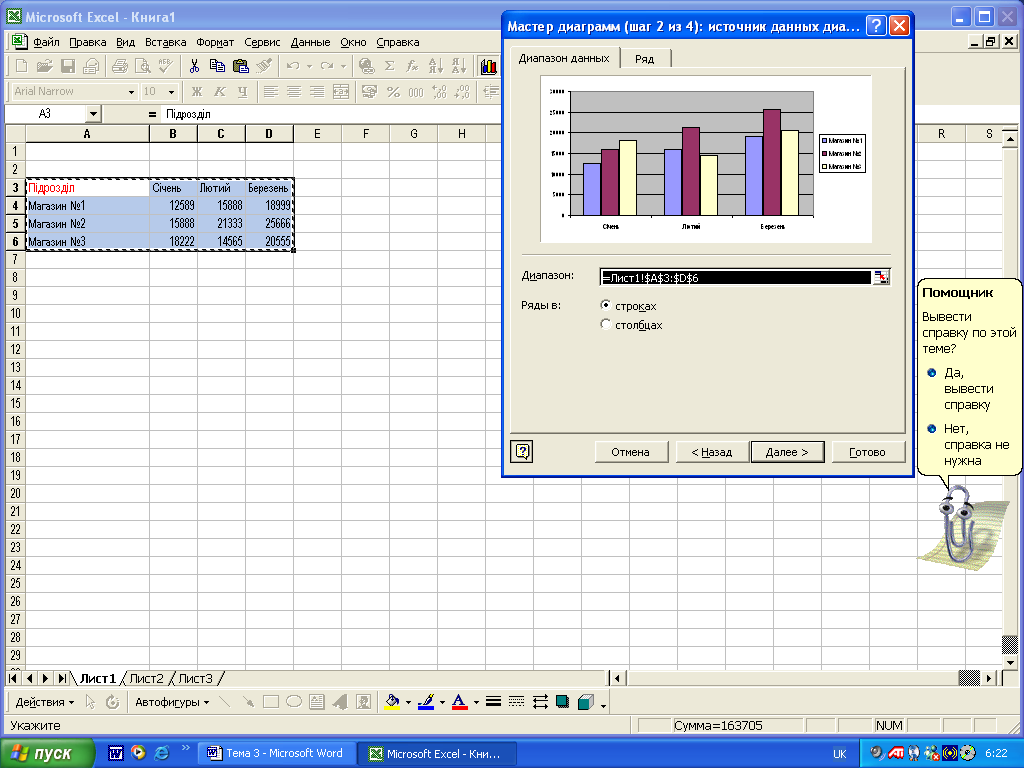Viewport: 1024px width, 768px height.
Task: Click the Готово button
Action: click(868, 452)
